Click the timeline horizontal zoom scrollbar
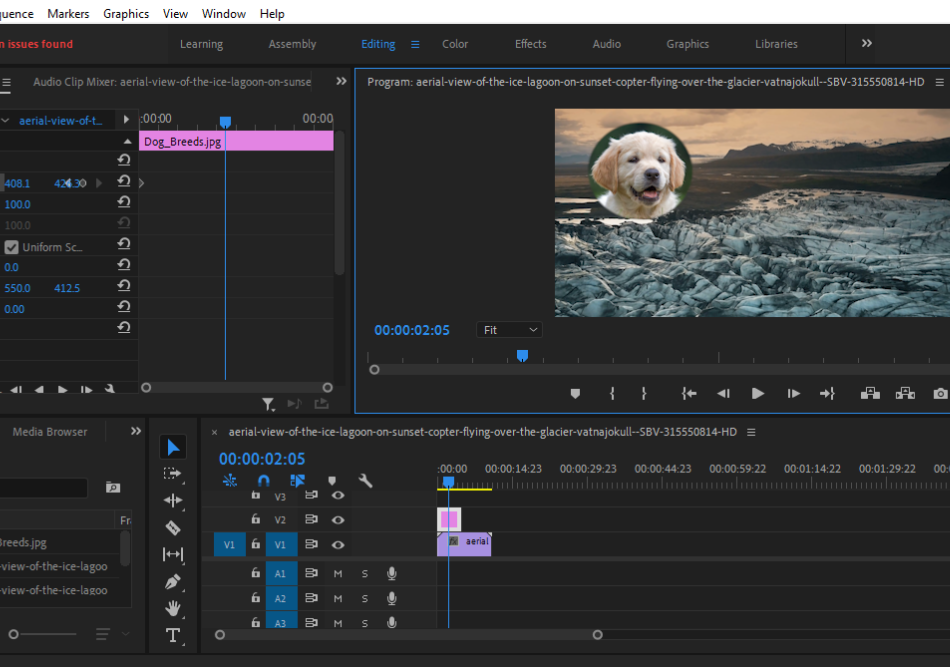The width and height of the screenshot is (950, 667). point(409,635)
